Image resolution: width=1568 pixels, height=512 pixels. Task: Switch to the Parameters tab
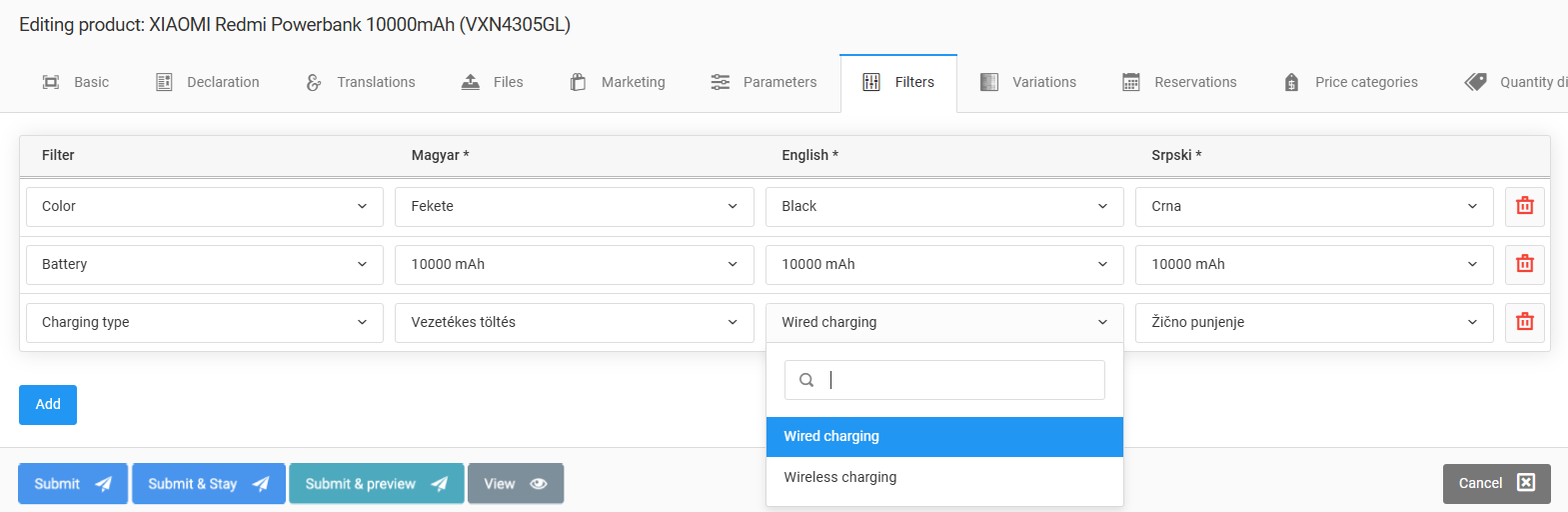pos(764,82)
